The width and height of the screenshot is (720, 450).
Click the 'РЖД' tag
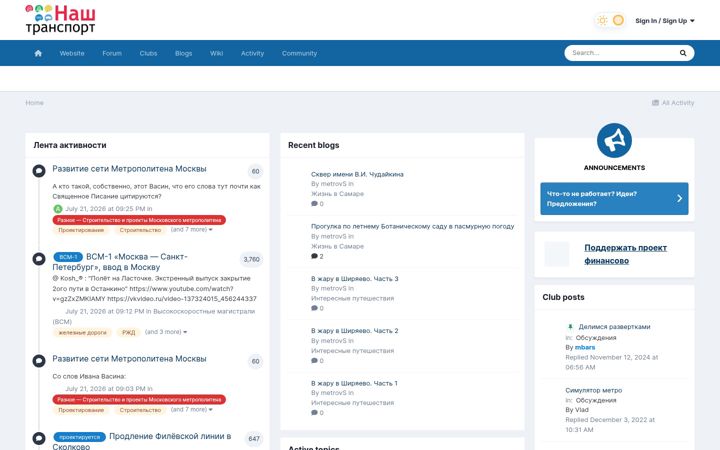[129, 332]
